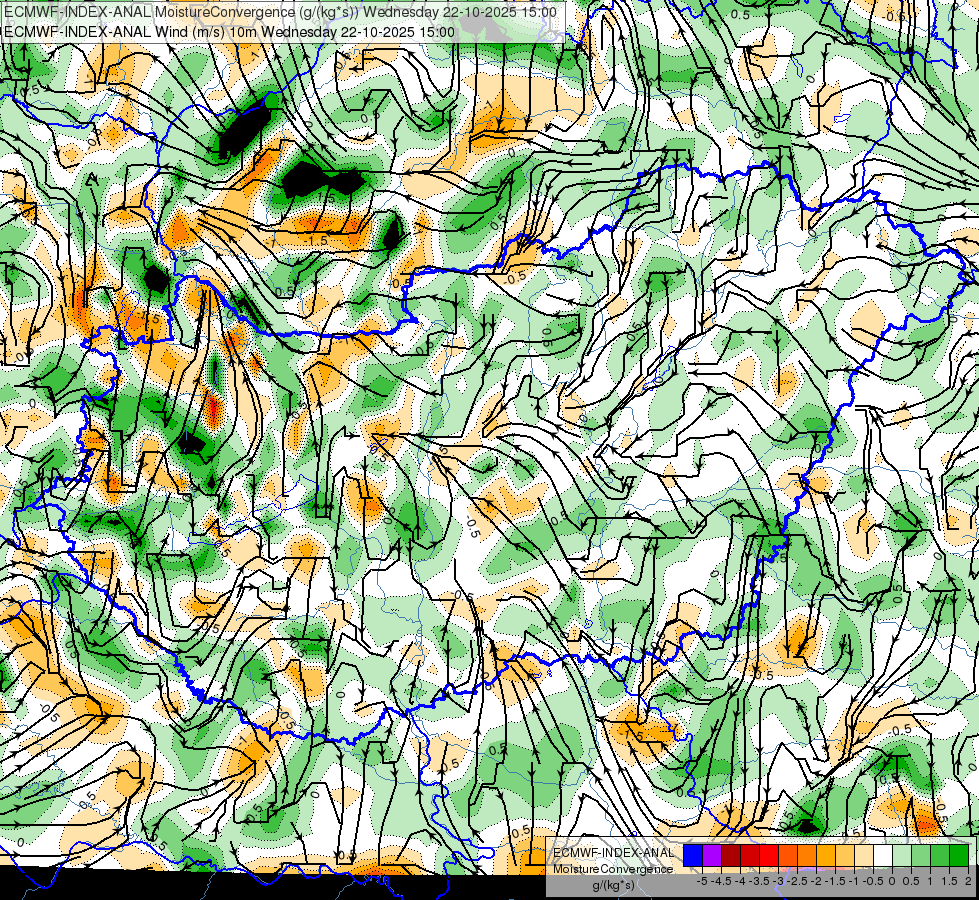Click the blue legend color swatch
Image resolution: width=979 pixels, height=900 pixels.
pyautogui.click(x=693, y=855)
